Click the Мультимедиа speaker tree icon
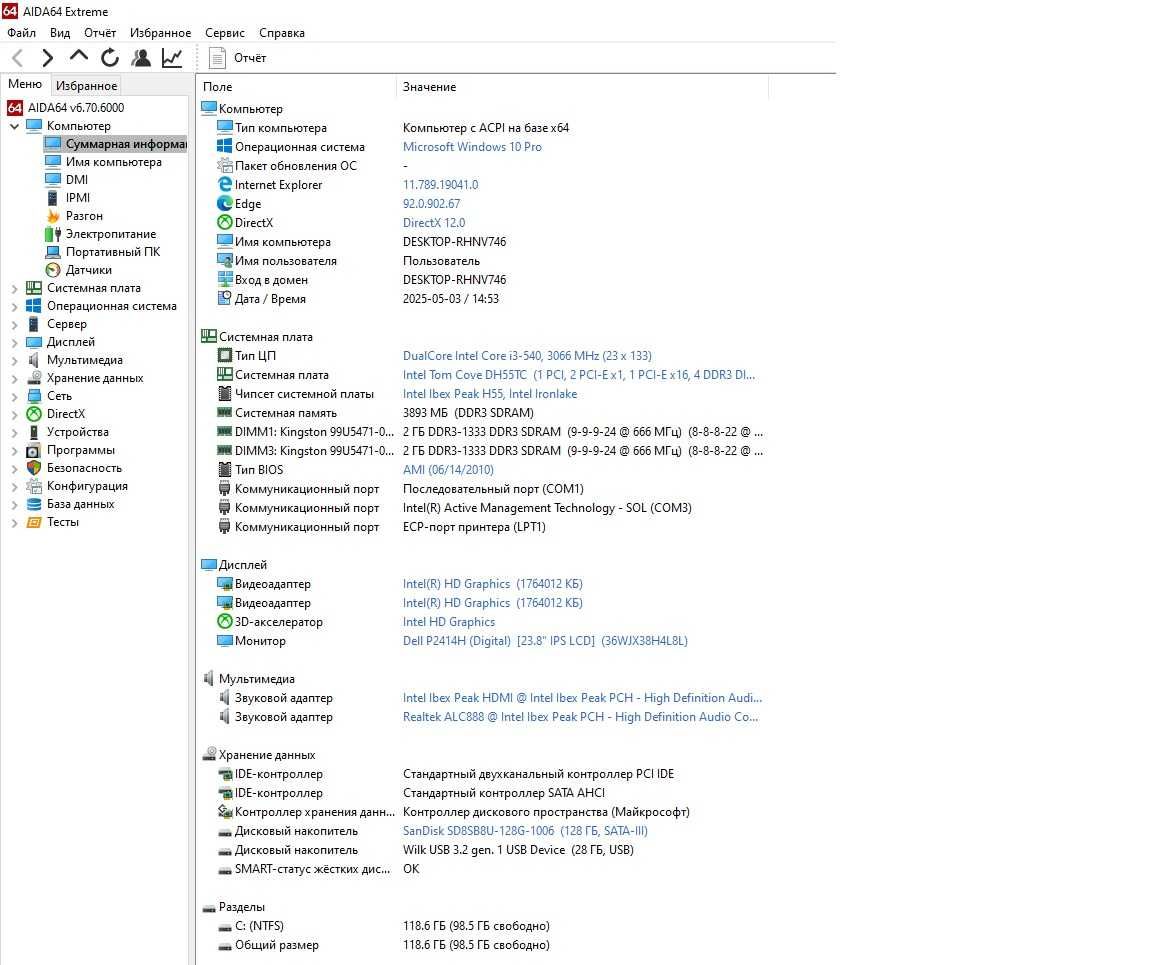 click(34, 359)
